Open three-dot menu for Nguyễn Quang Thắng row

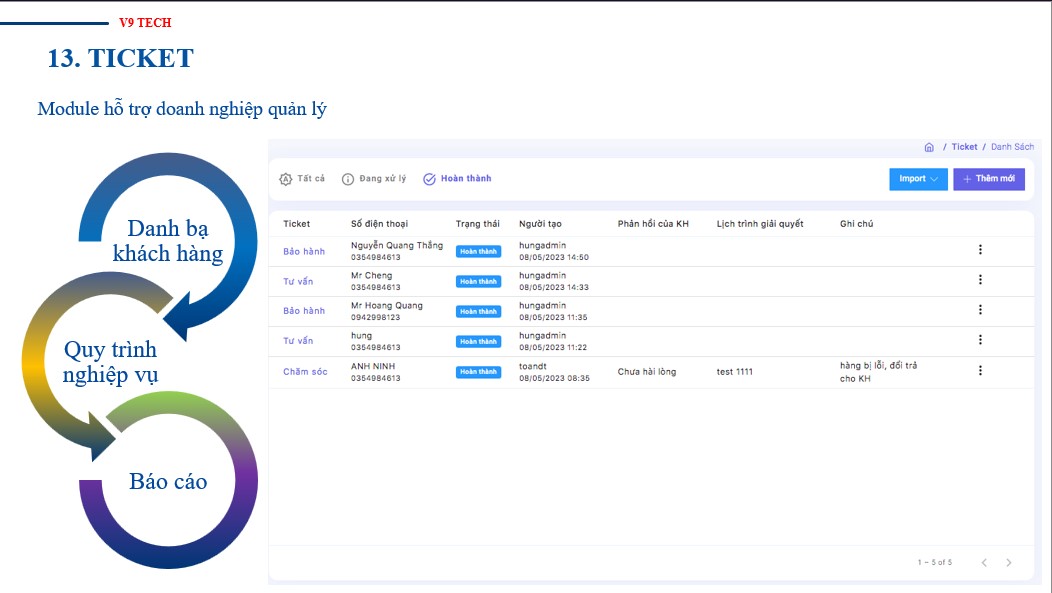tap(980, 250)
